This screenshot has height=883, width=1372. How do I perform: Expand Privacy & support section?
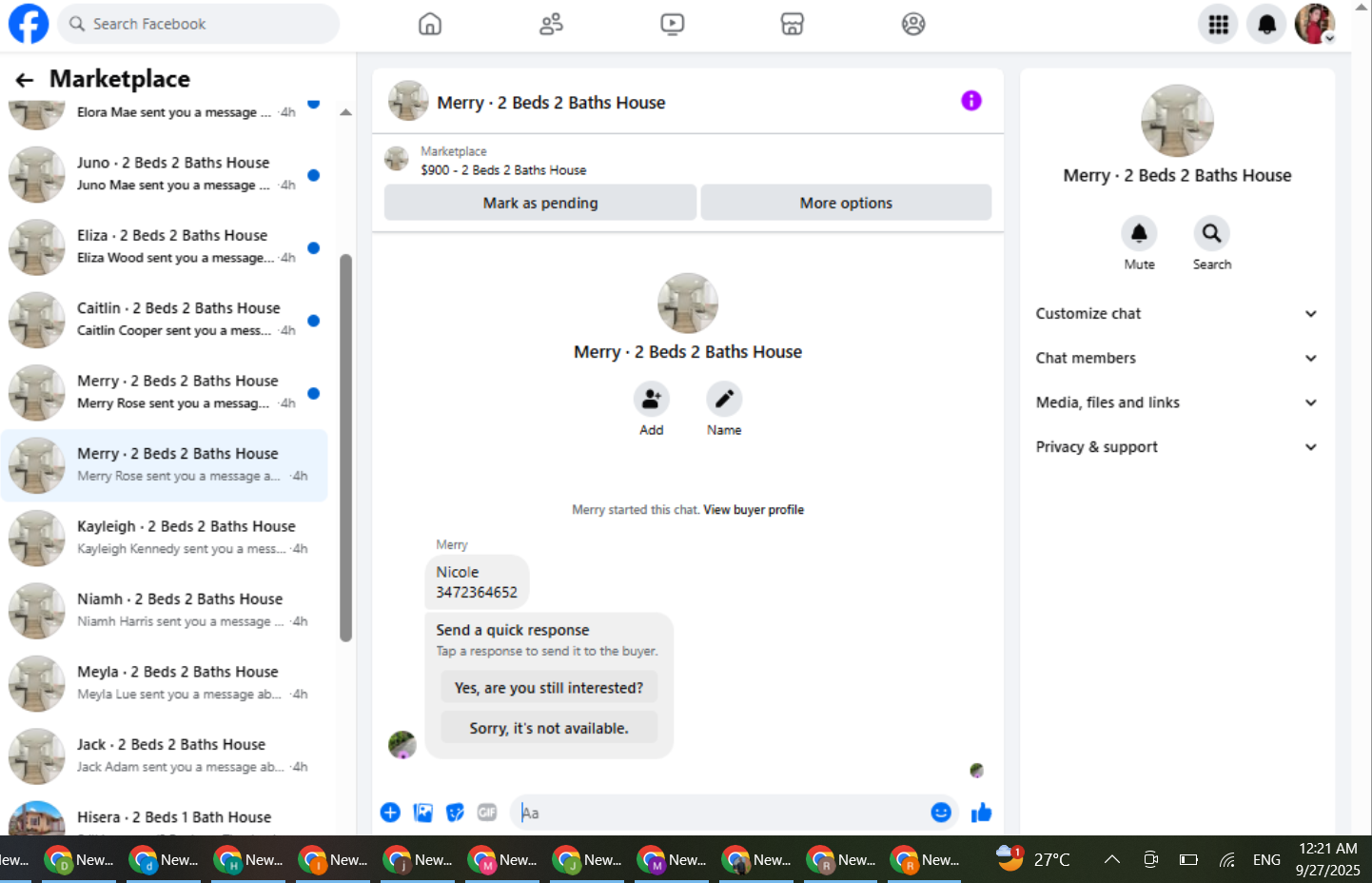[1177, 447]
